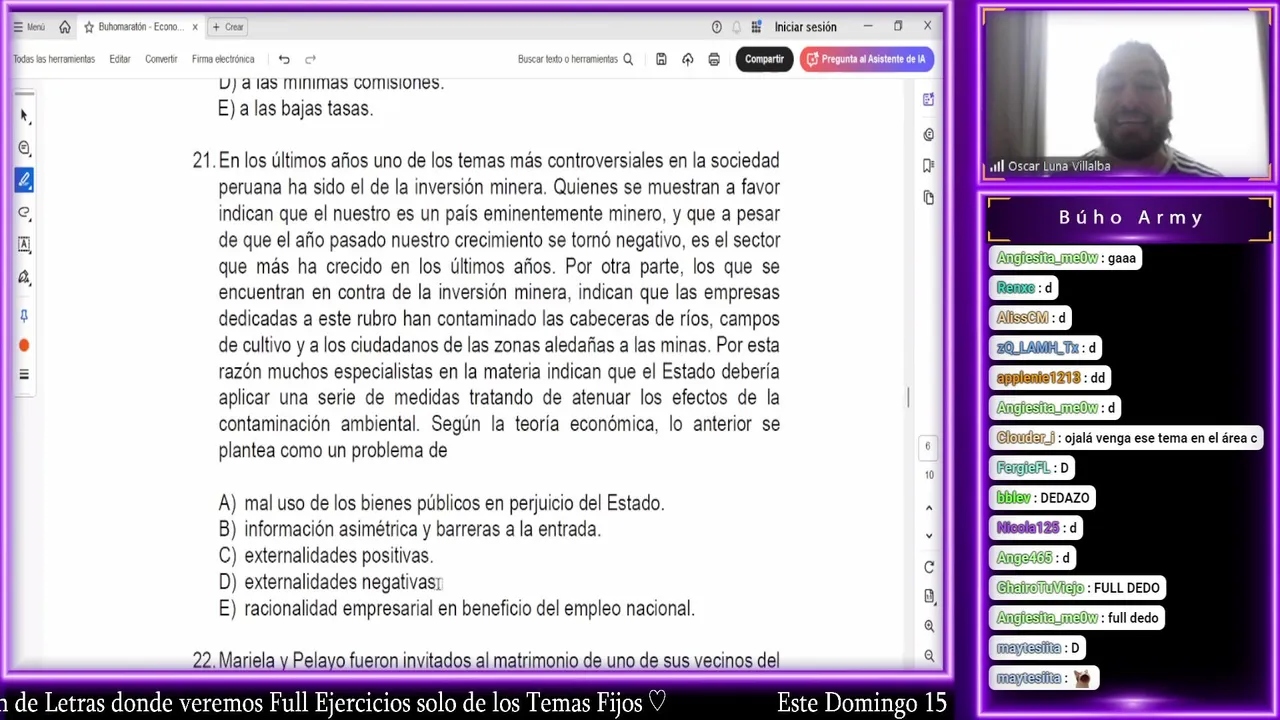Open the Editar menu item
The height and width of the screenshot is (720, 1280).
[120, 59]
